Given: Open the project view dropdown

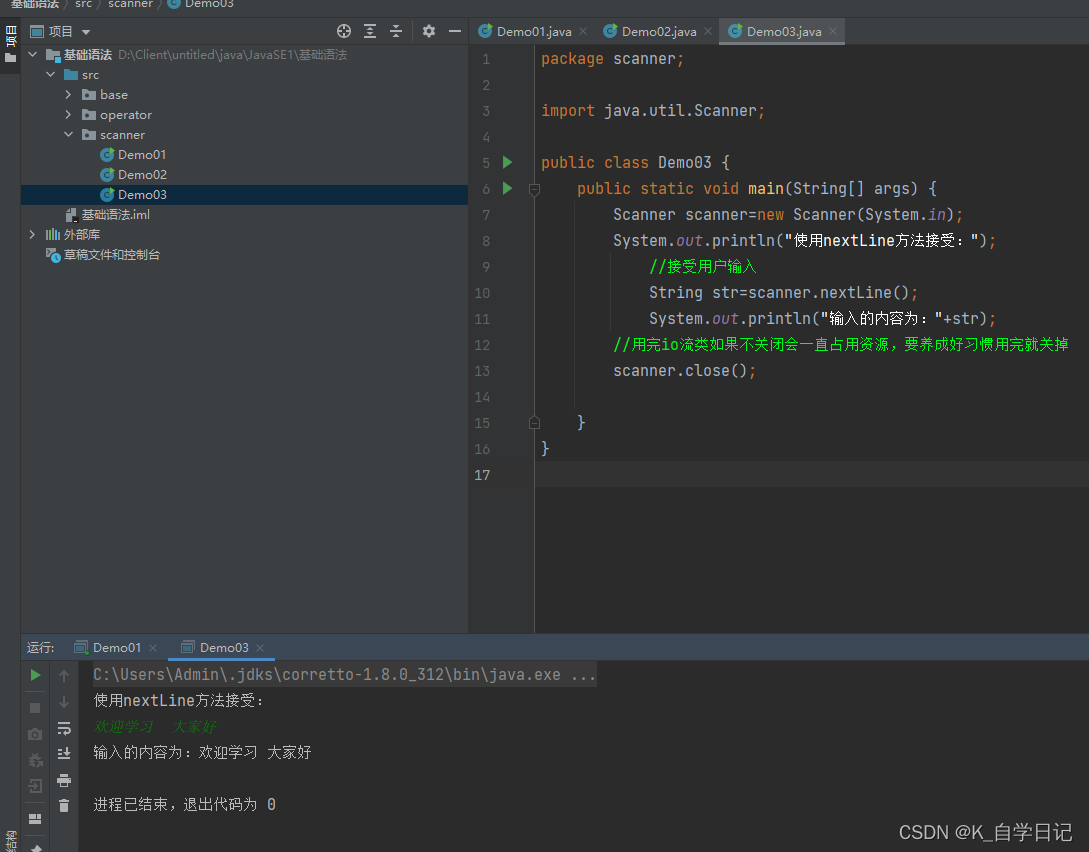Looking at the screenshot, I should pyautogui.click(x=86, y=32).
